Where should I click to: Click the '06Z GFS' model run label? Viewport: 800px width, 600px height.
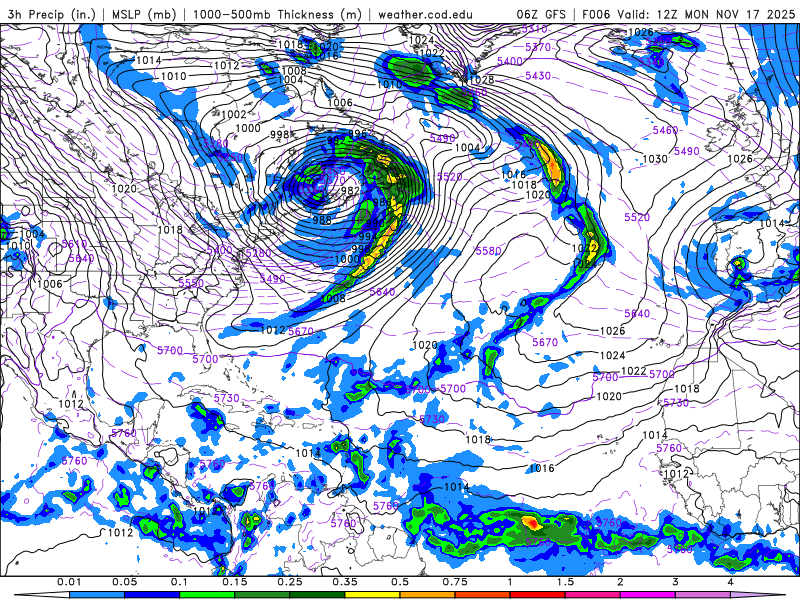pos(541,14)
